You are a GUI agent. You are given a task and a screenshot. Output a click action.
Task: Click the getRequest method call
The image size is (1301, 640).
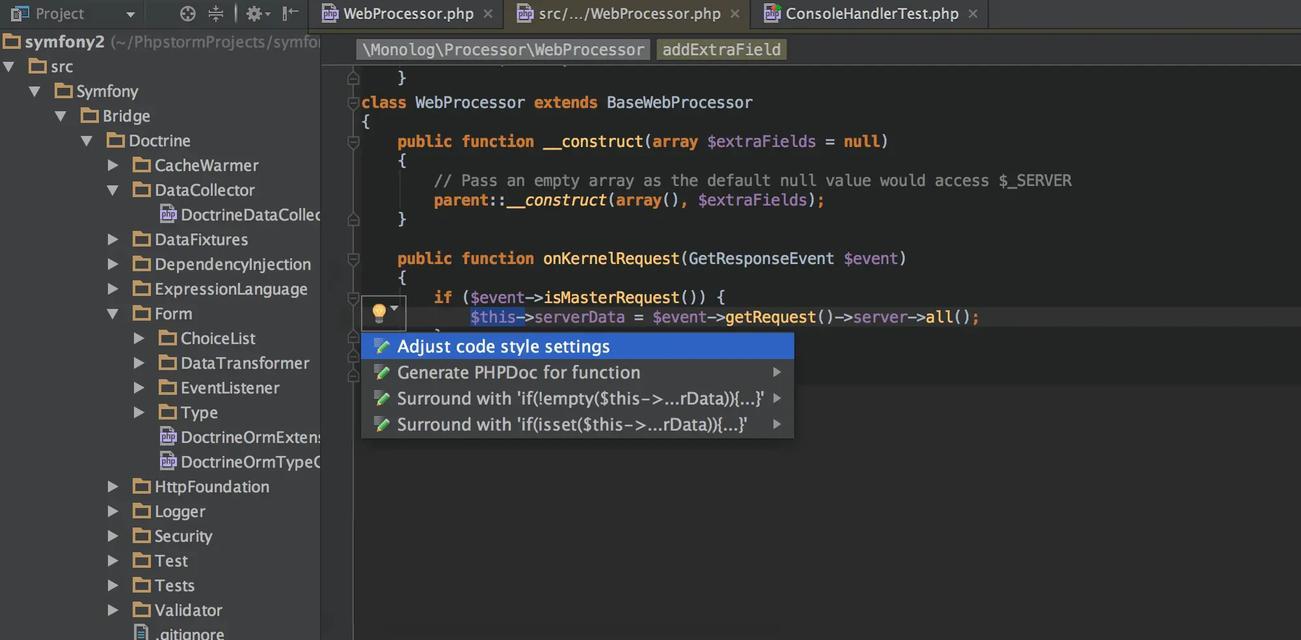pos(771,317)
